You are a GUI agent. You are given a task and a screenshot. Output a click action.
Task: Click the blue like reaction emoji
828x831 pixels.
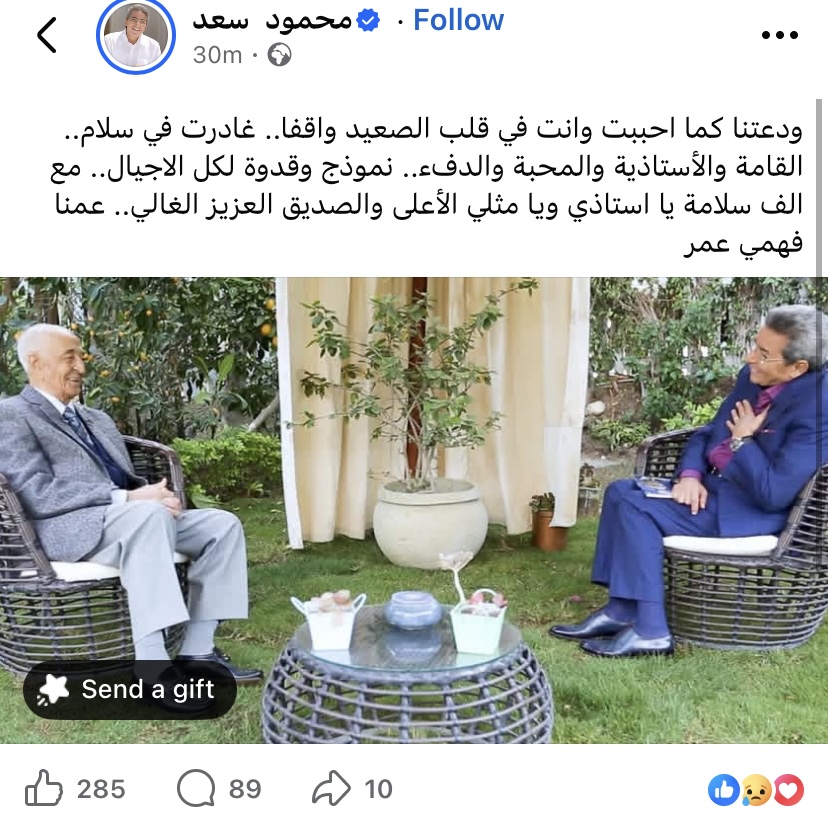point(724,790)
